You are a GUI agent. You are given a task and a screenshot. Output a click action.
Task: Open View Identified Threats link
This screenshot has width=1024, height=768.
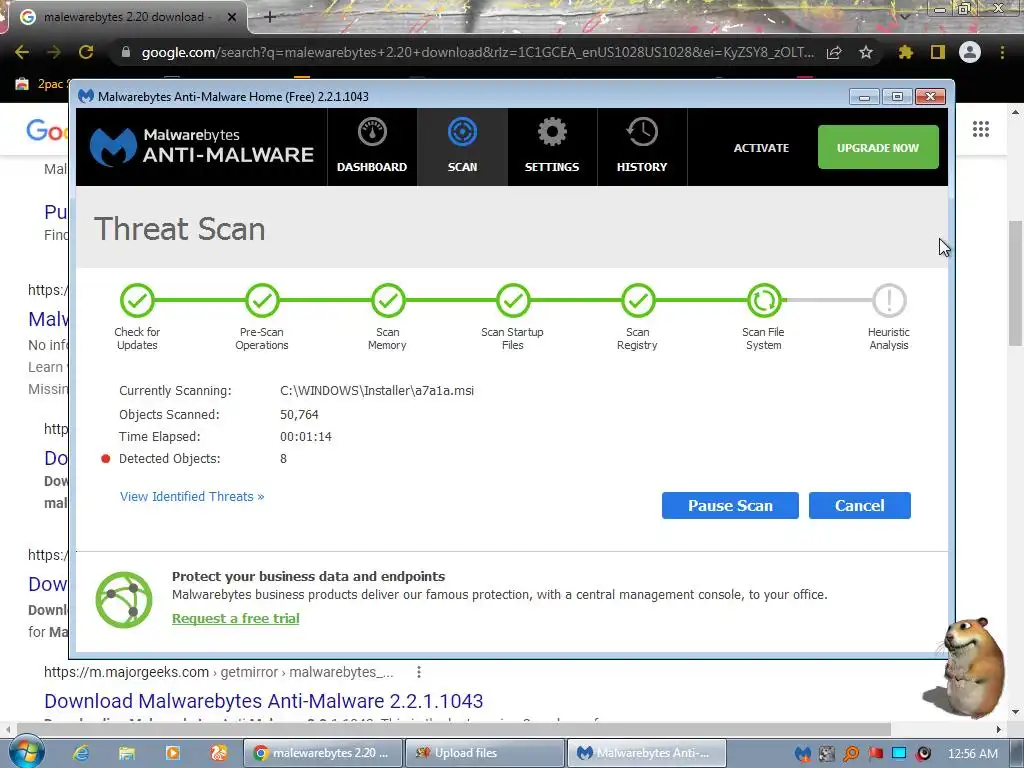coord(192,496)
